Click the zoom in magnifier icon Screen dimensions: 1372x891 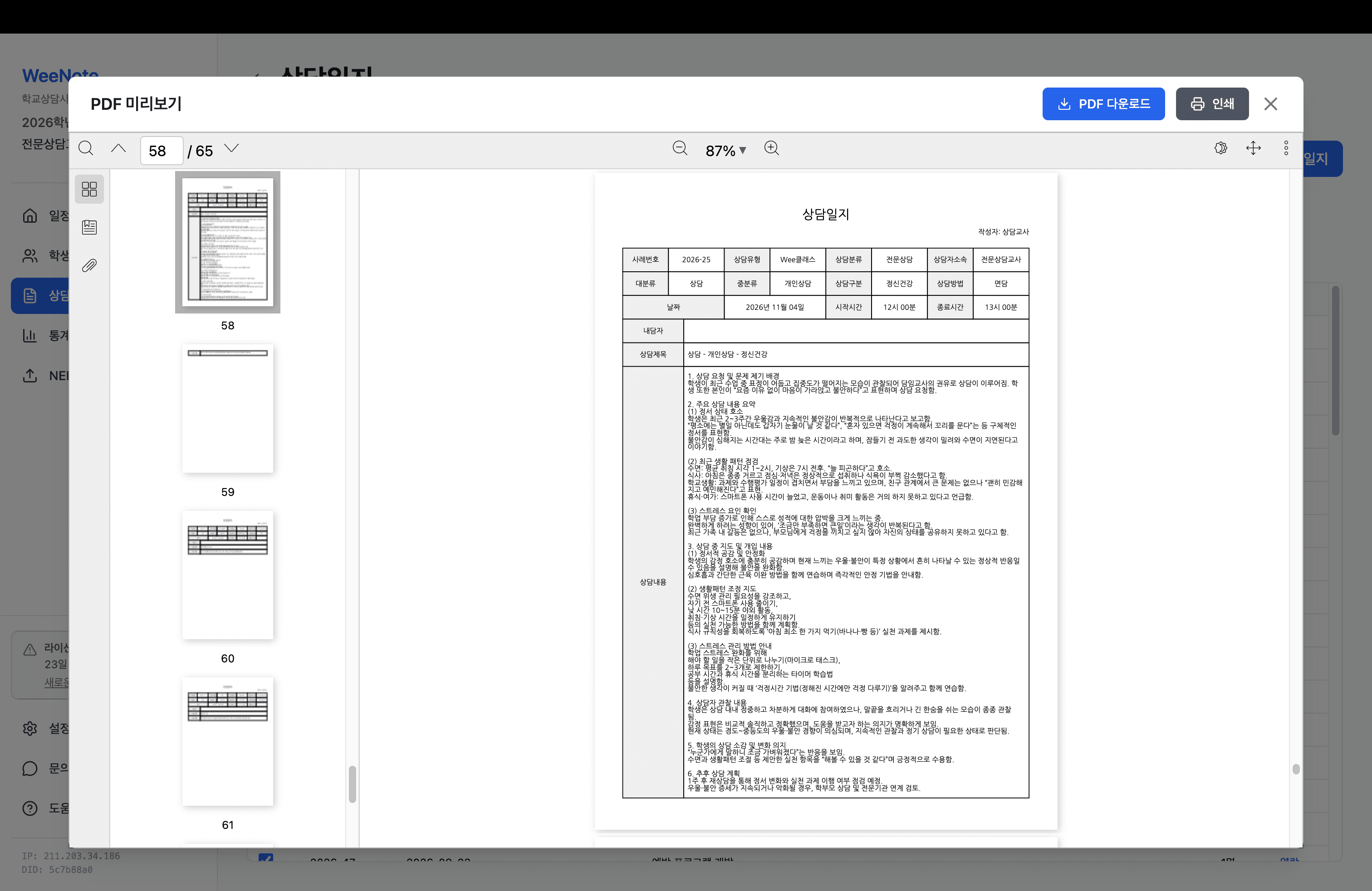click(x=771, y=149)
